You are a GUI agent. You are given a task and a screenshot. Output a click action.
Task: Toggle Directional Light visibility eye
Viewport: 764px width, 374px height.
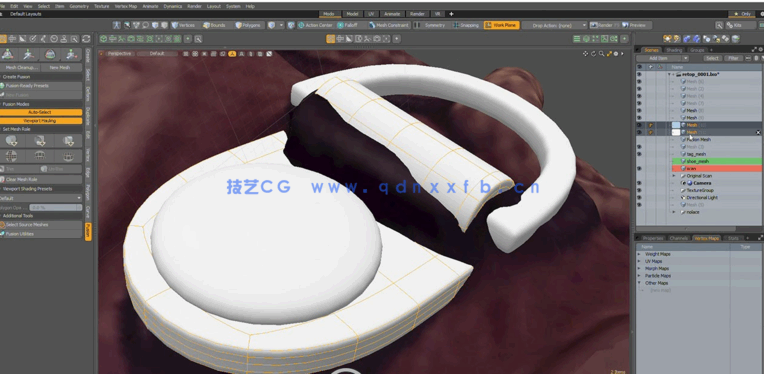639,198
